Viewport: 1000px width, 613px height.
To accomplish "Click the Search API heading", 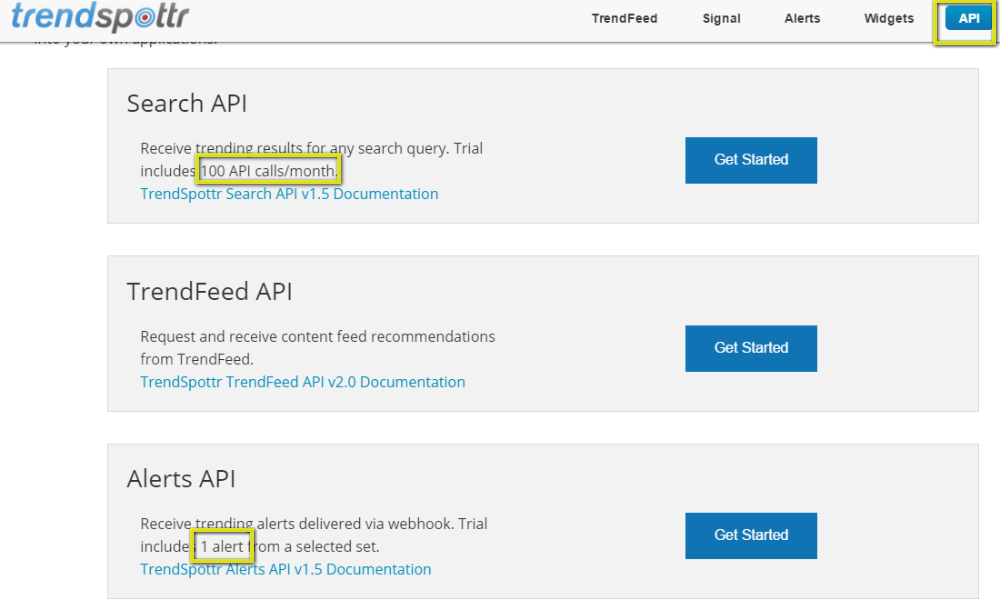I will pyautogui.click(x=187, y=103).
